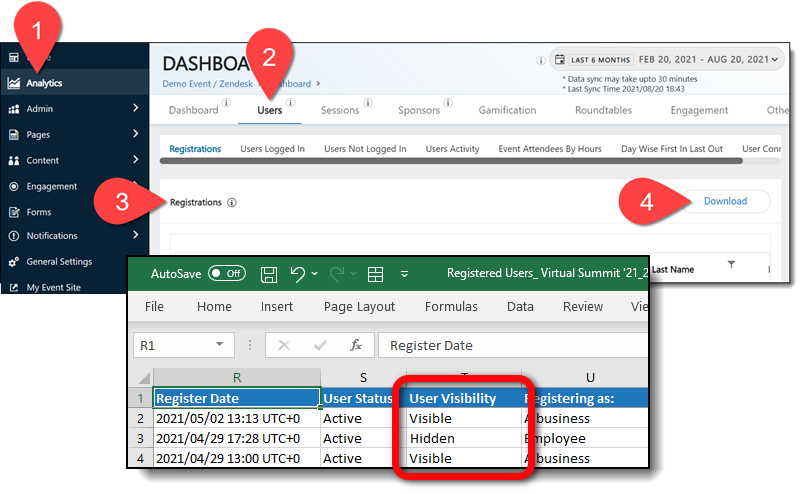The height and width of the screenshot is (494, 801).
Task: Click the Analytics chart icon in sidebar
Action: point(14,83)
